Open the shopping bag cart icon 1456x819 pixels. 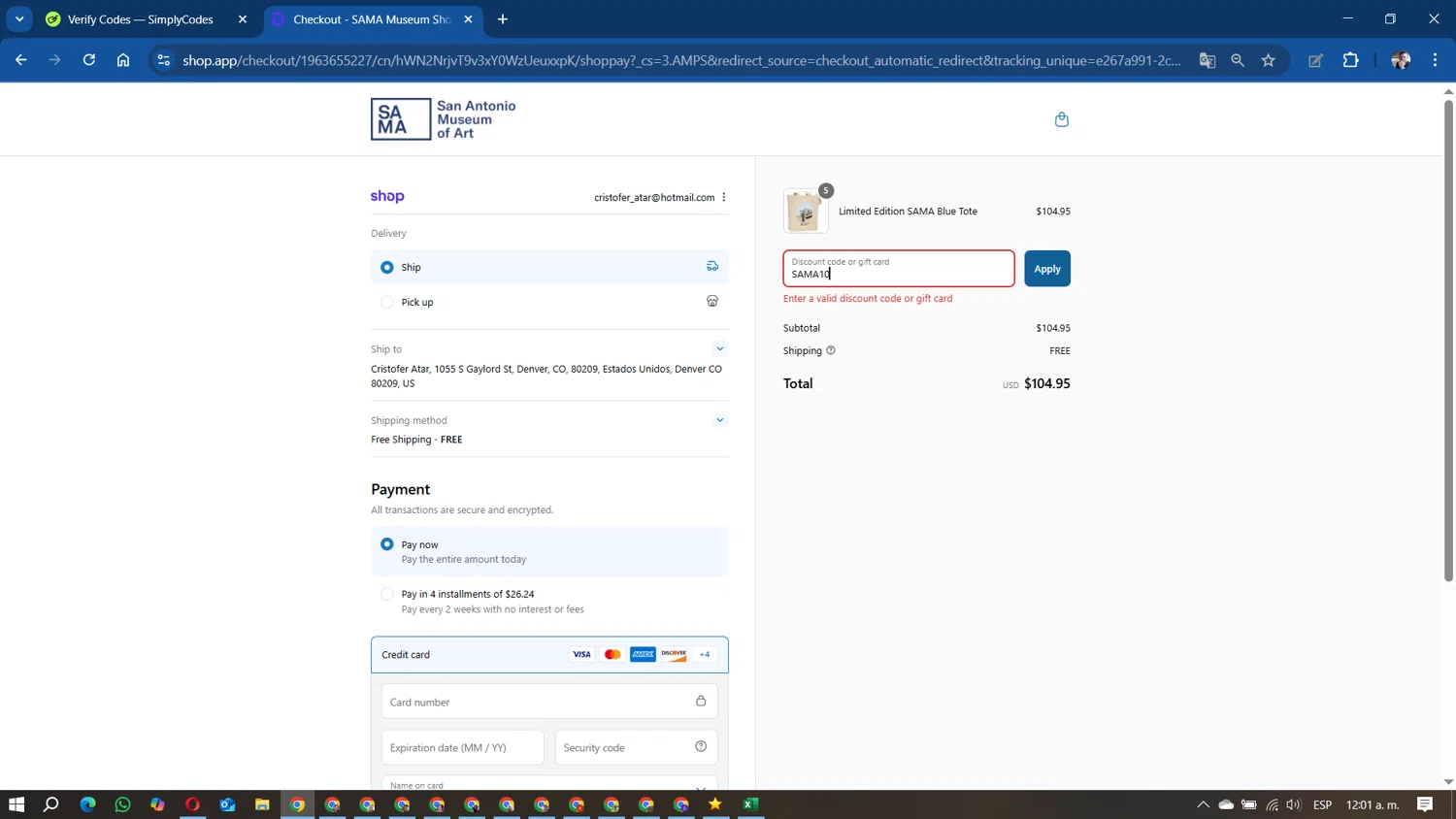click(x=1061, y=119)
